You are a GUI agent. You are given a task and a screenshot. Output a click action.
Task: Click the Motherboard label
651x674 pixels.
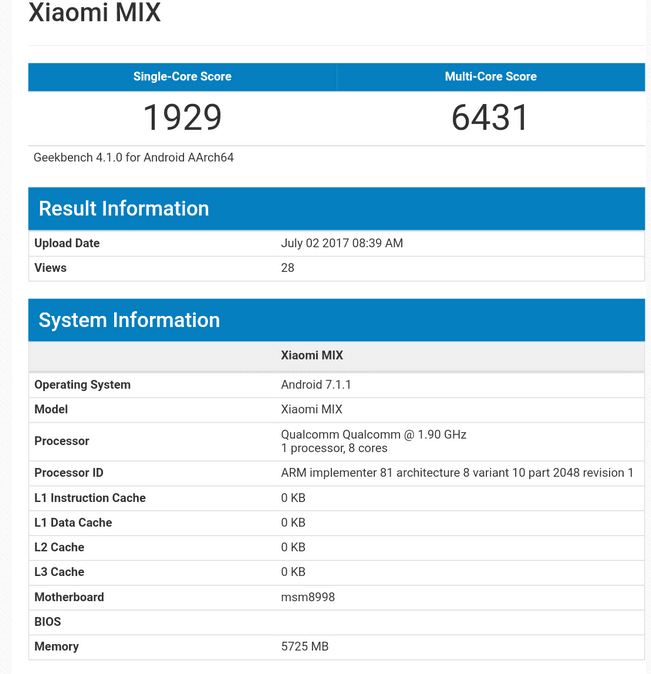point(69,597)
